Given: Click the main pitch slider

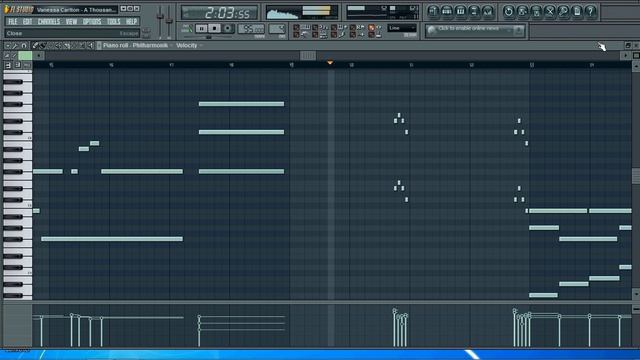Looking at the screenshot, I should click(x=169, y=20).
